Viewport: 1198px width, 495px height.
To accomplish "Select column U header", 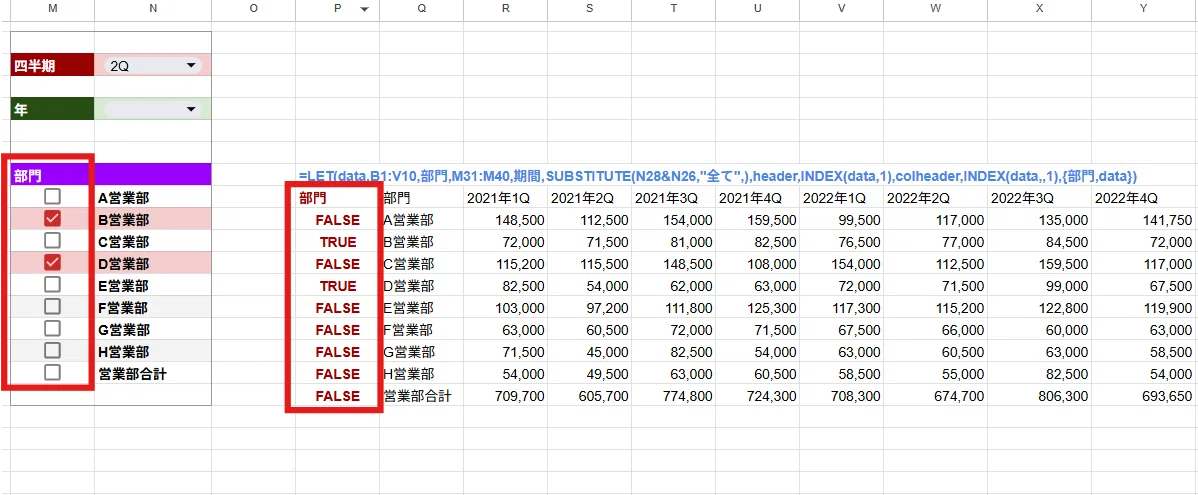I will point(758,8).
